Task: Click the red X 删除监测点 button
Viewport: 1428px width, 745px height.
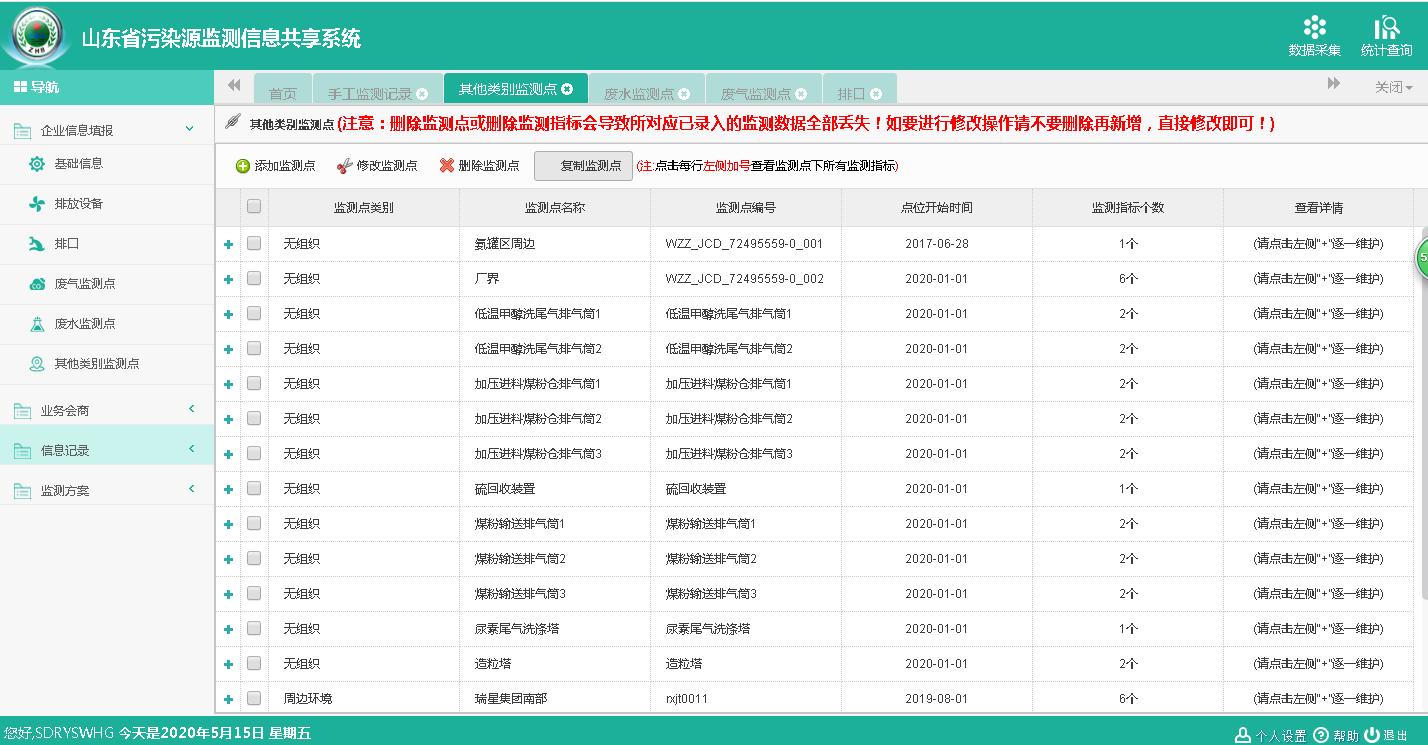Action: click(447, 166)
